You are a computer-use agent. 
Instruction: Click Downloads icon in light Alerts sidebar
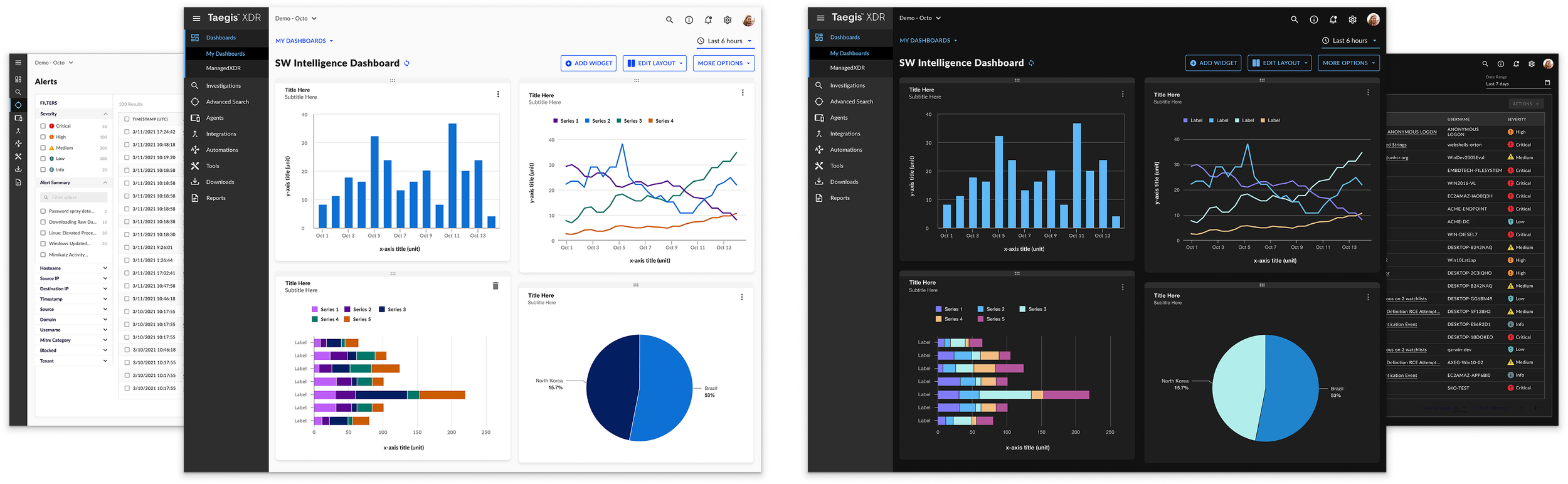click(18, 169)
